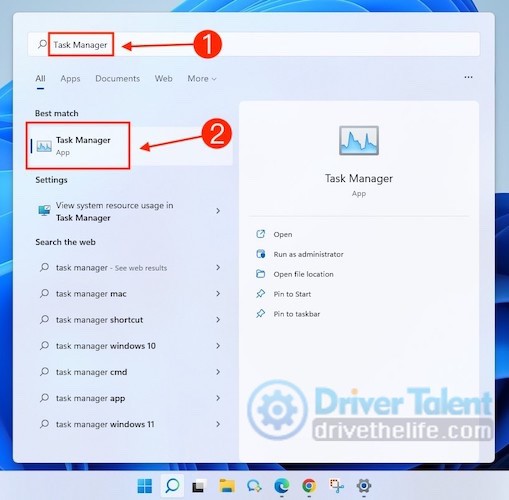The image size is (509, 500).
Task: Click the pin icon beside Pin to taskbar
Action: 260,314
